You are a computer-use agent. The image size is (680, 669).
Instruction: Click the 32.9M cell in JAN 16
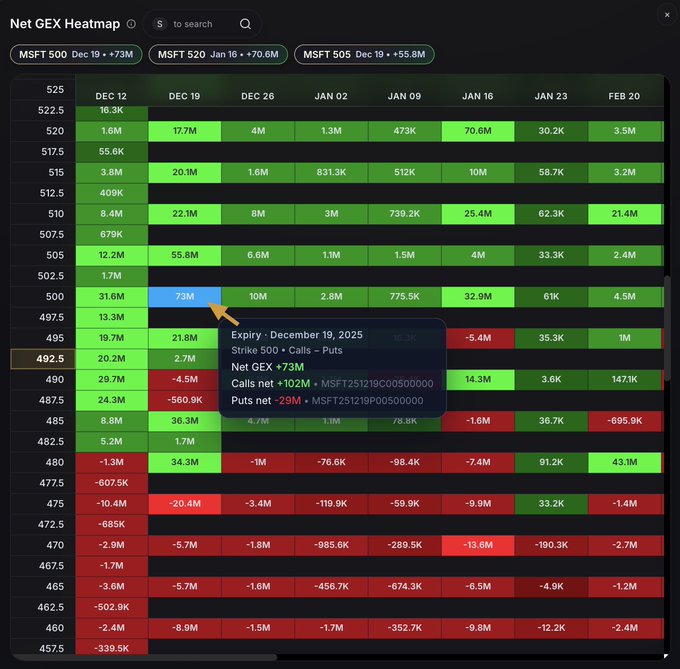point(478,297)
